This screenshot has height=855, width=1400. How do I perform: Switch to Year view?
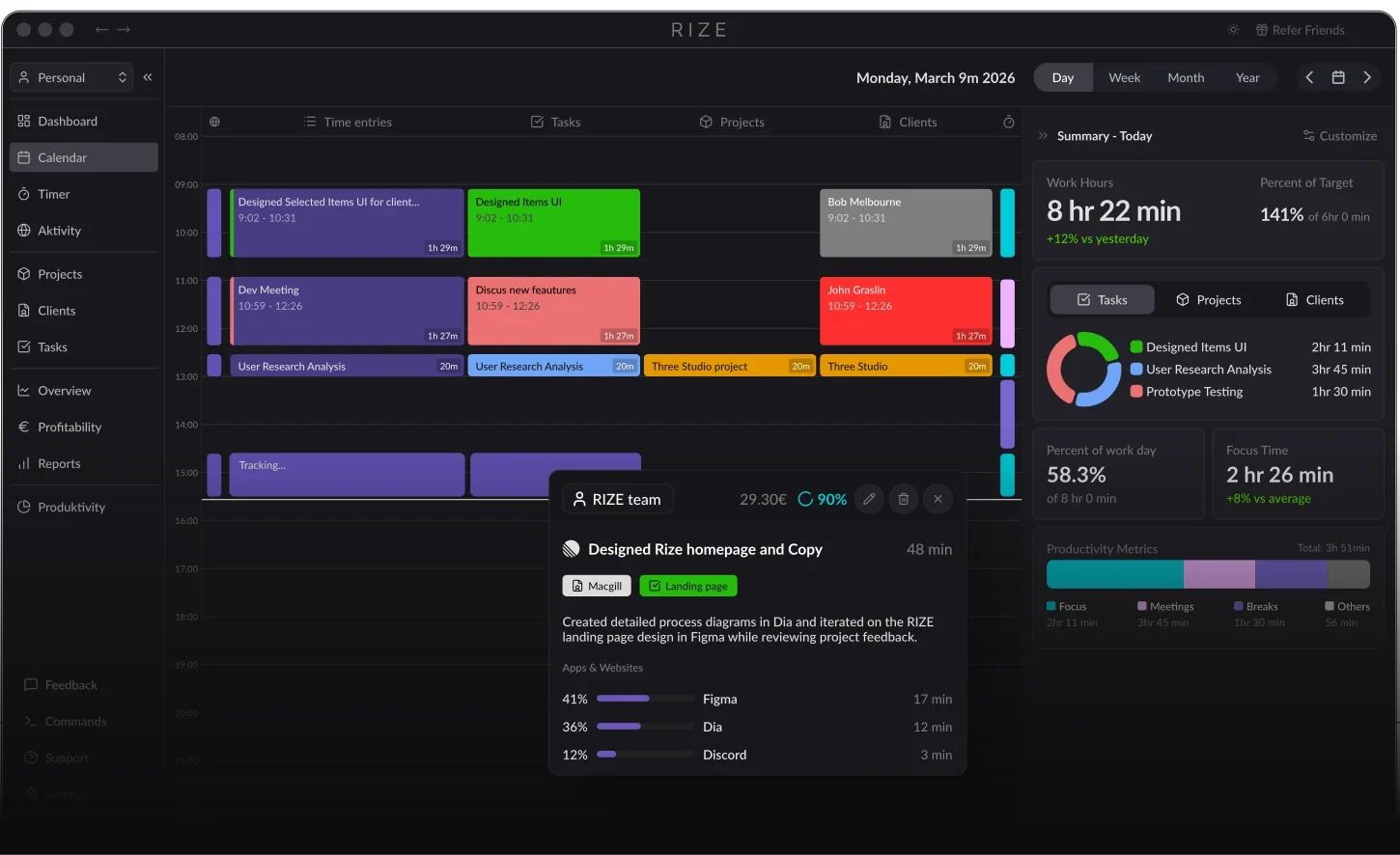pos(1247,77)
